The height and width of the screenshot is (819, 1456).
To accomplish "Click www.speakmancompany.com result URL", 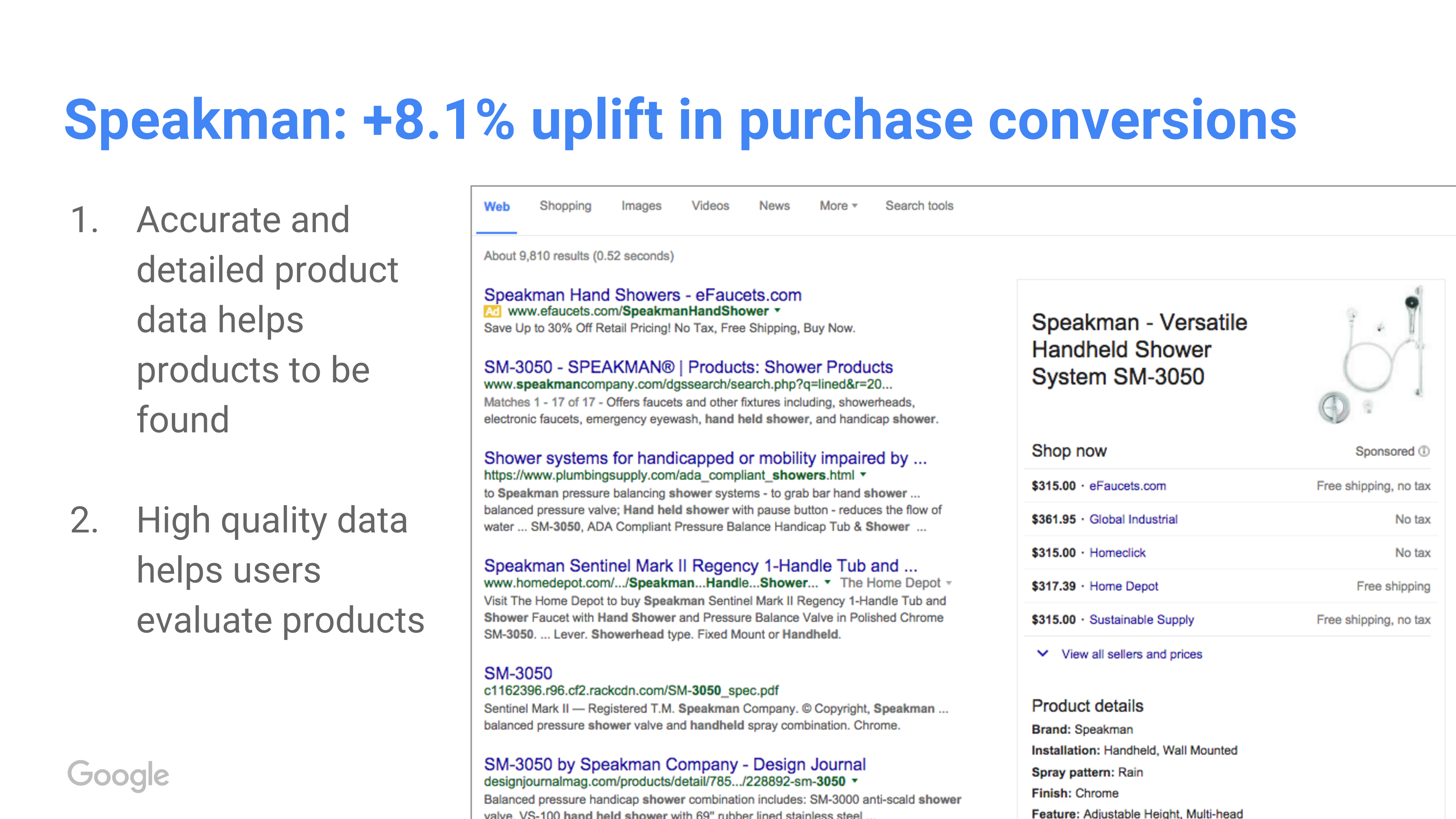I will [688, 384].
